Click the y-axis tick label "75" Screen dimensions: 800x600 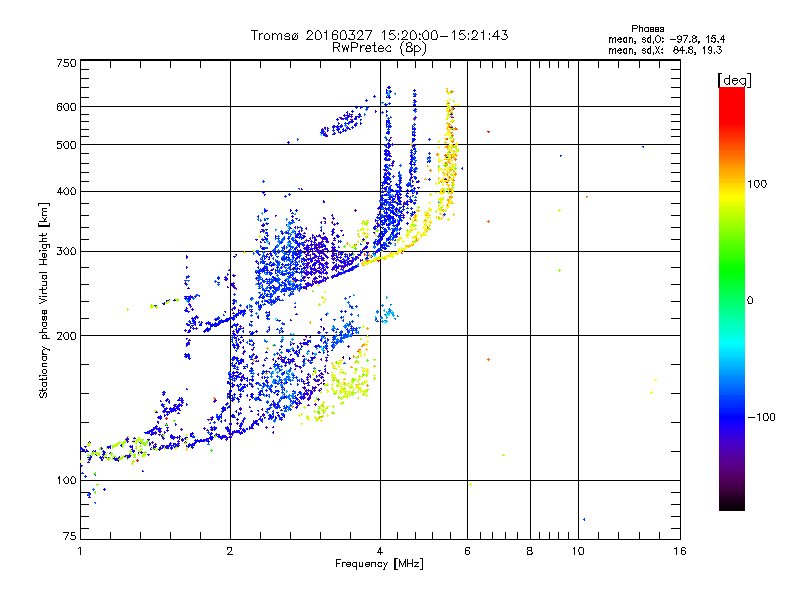click(70, 536)
